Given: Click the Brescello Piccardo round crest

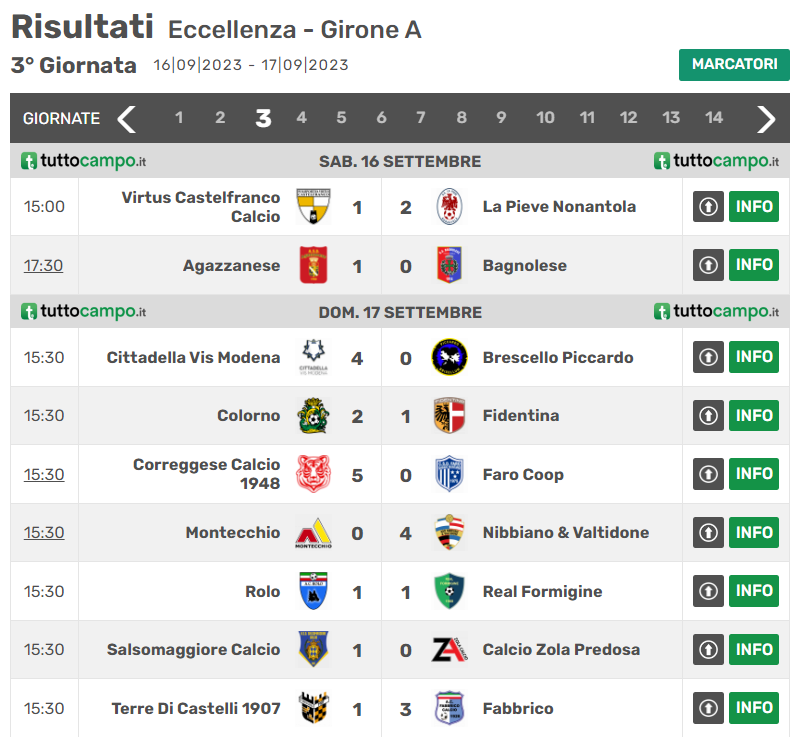Looking at the screenshot, I should point(449,357).
